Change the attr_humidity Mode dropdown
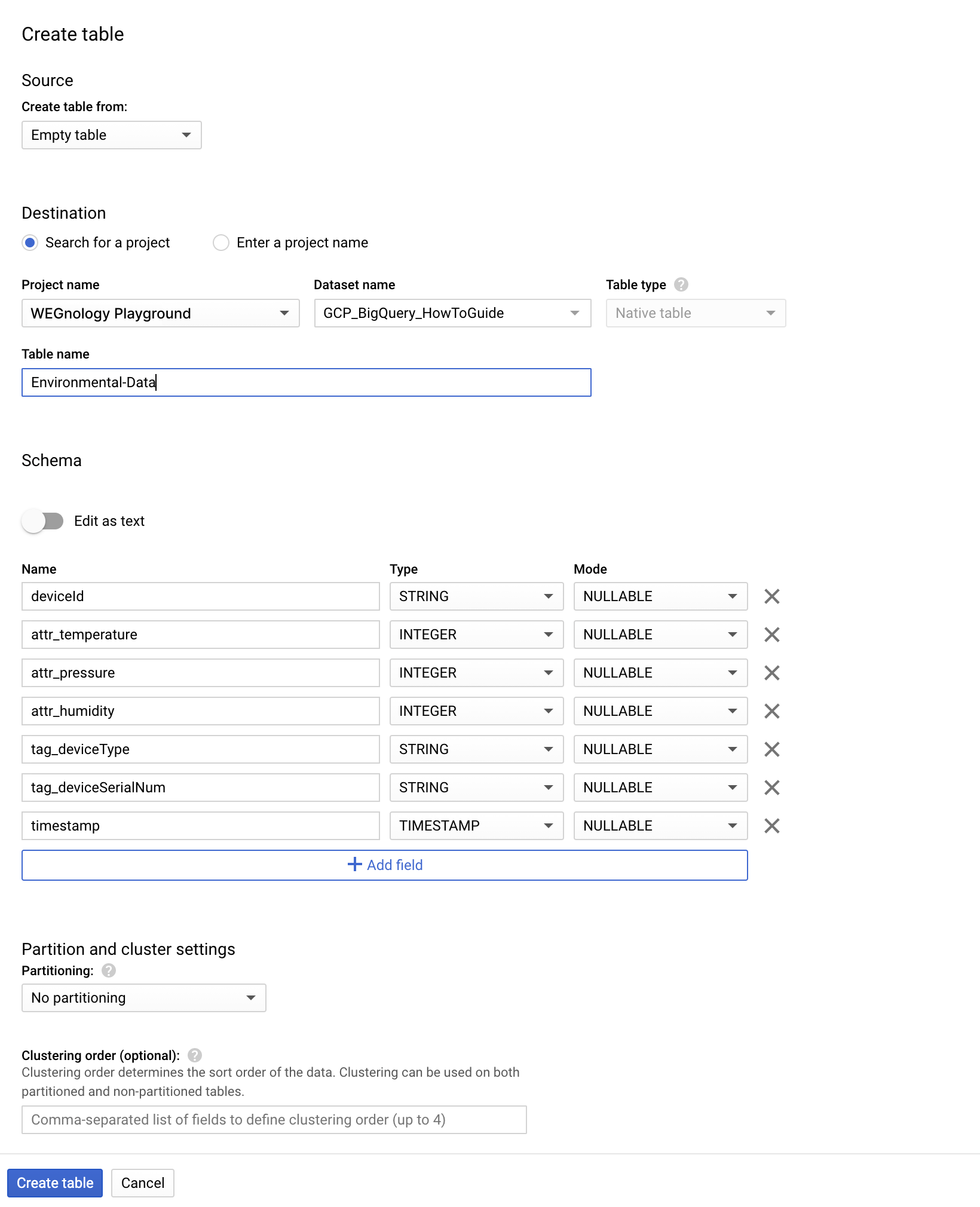The height and width of the screenshot is (1207, 980). pyautogui.click(x=660, y=711)
